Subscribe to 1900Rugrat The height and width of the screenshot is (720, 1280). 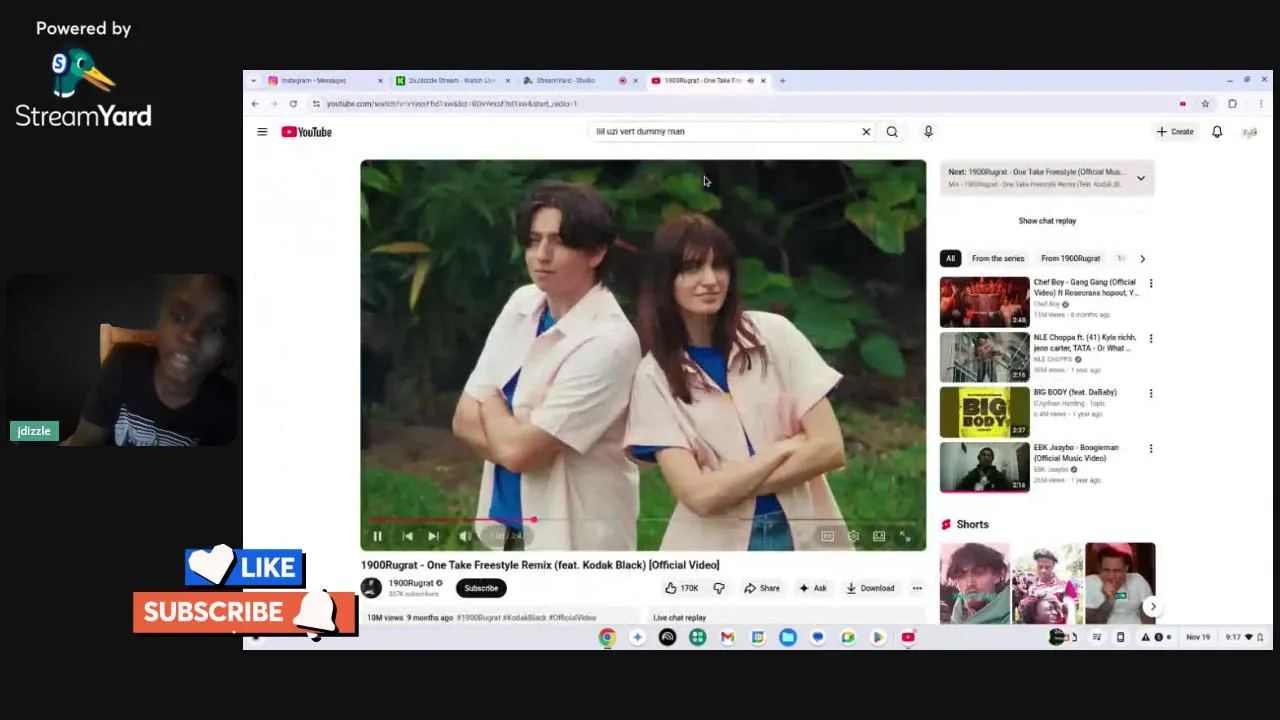point(481,588)
